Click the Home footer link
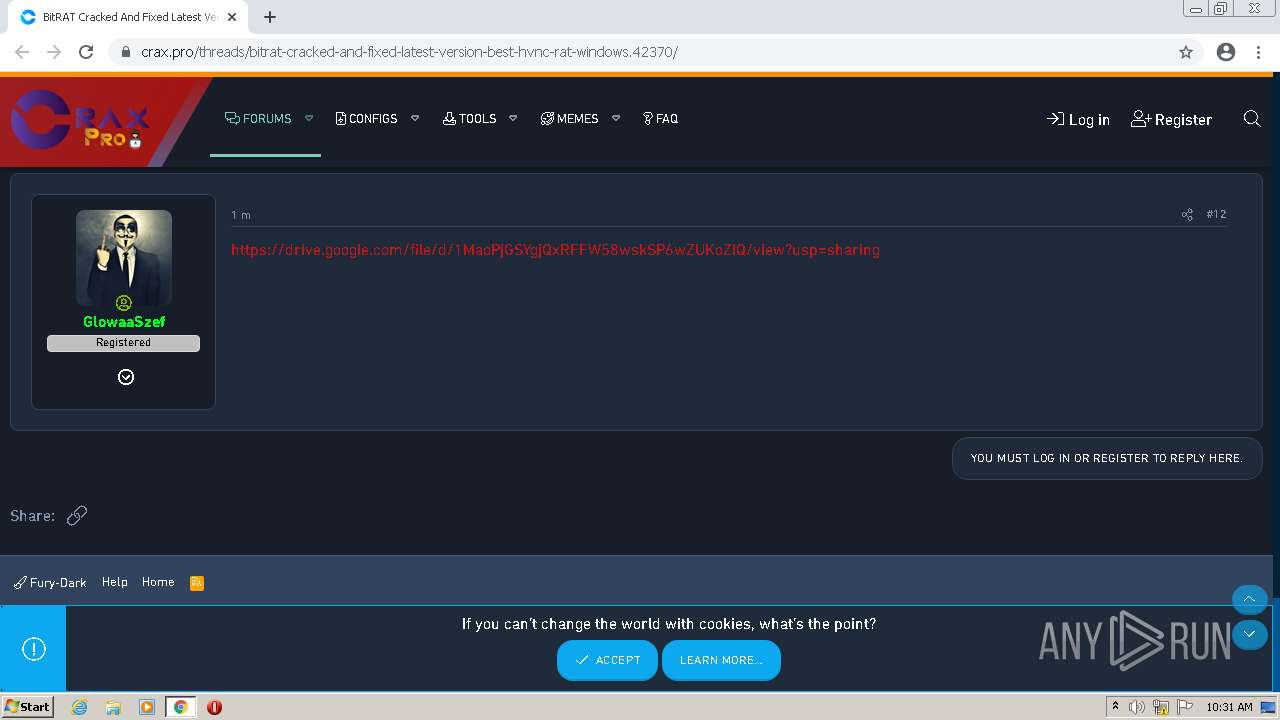Viewport: 1280px width, 720px height. 158,582
